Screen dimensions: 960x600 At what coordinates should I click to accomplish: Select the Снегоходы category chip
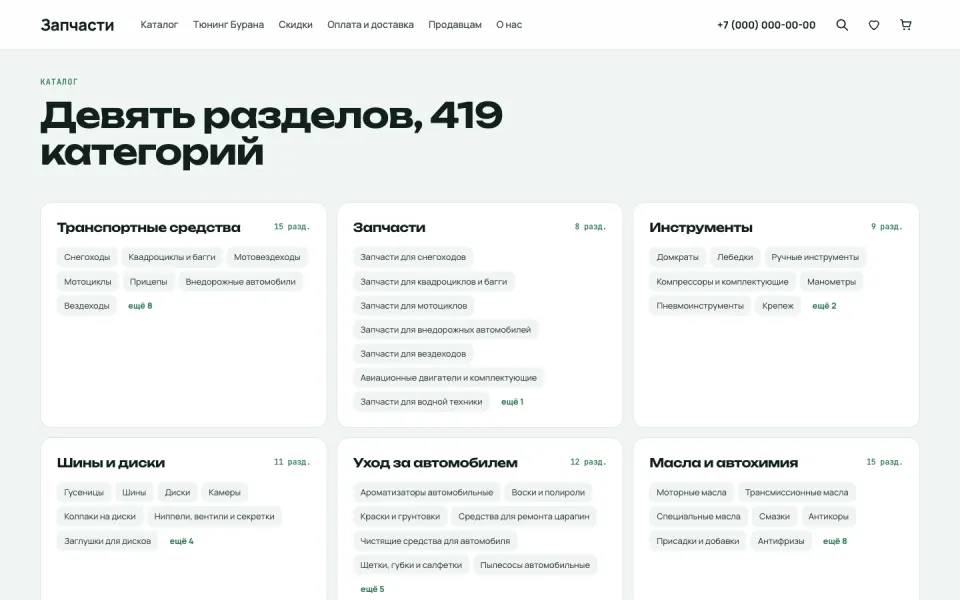tap(87, 257)
